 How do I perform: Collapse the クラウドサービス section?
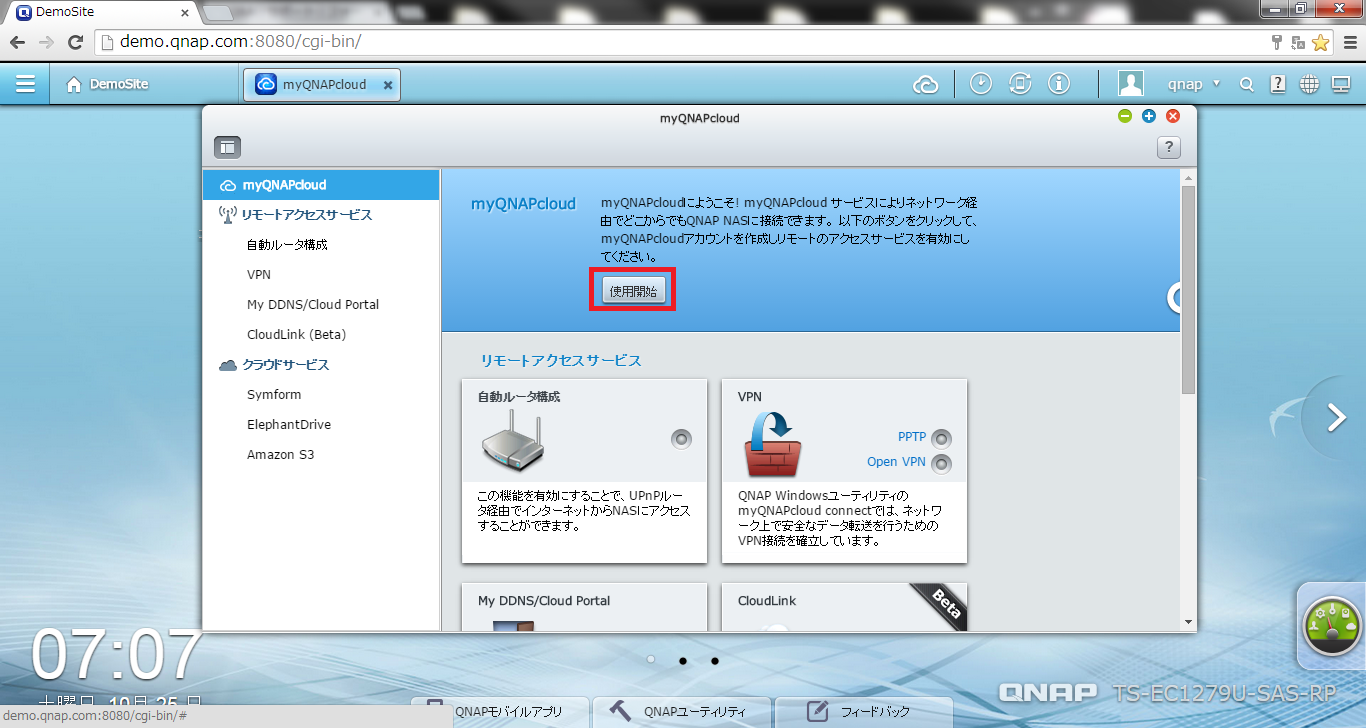pos(321,365)
